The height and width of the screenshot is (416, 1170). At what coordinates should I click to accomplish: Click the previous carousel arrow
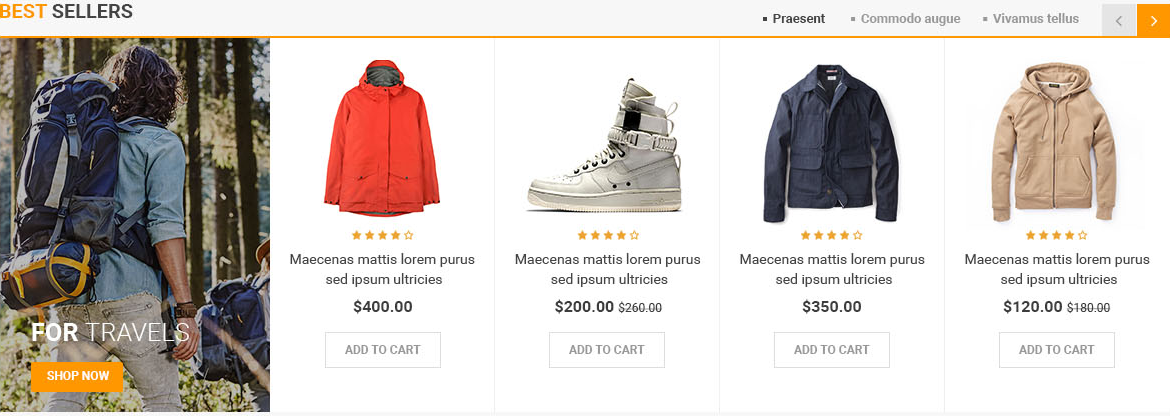point(1119,20)
